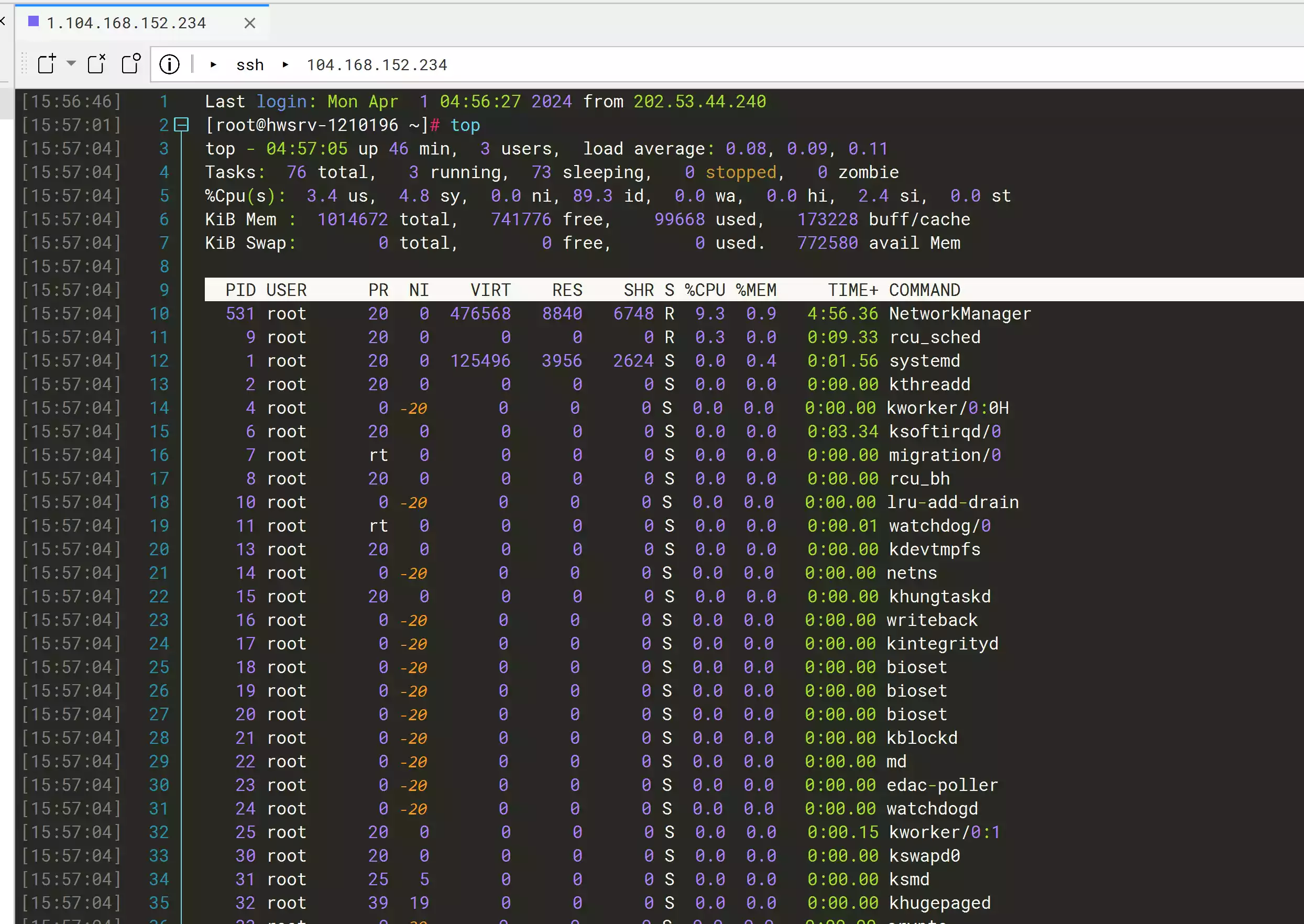Viewport: 1304px width, 924px height.
Task: Click the 125496 VIRT value of systemd
Action: 480,361
